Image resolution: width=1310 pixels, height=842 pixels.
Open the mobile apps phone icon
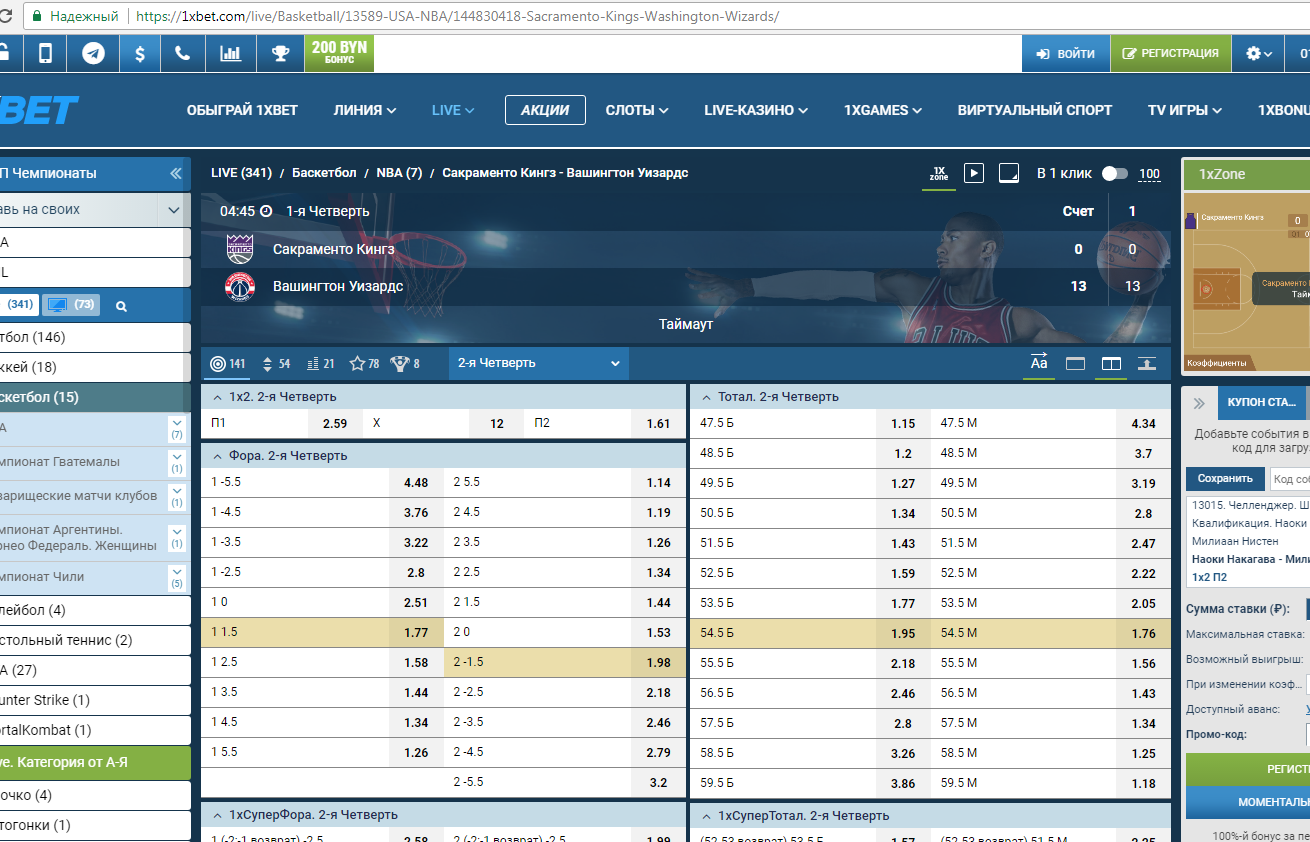click(x=45, y=53)
